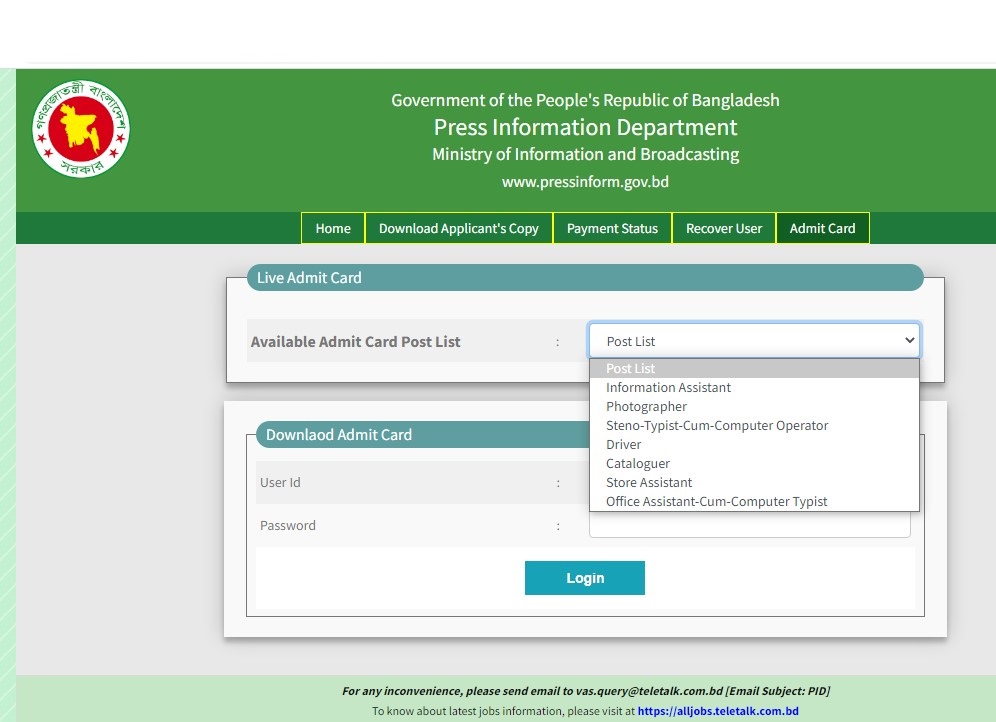Screen dimensions: 996x722
Task: Select Steno-Typist-Cum-Computer Operator option
Action: point(717,426)
